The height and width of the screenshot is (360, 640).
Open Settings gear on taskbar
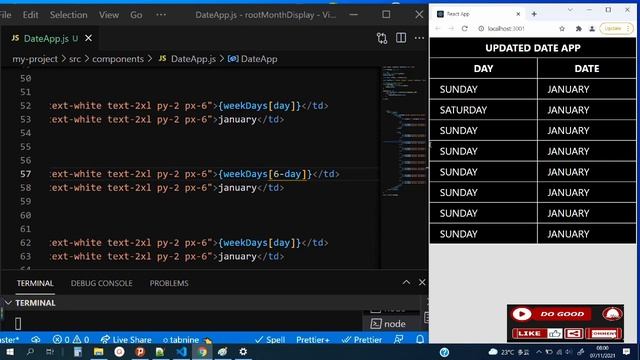point(243,352)
